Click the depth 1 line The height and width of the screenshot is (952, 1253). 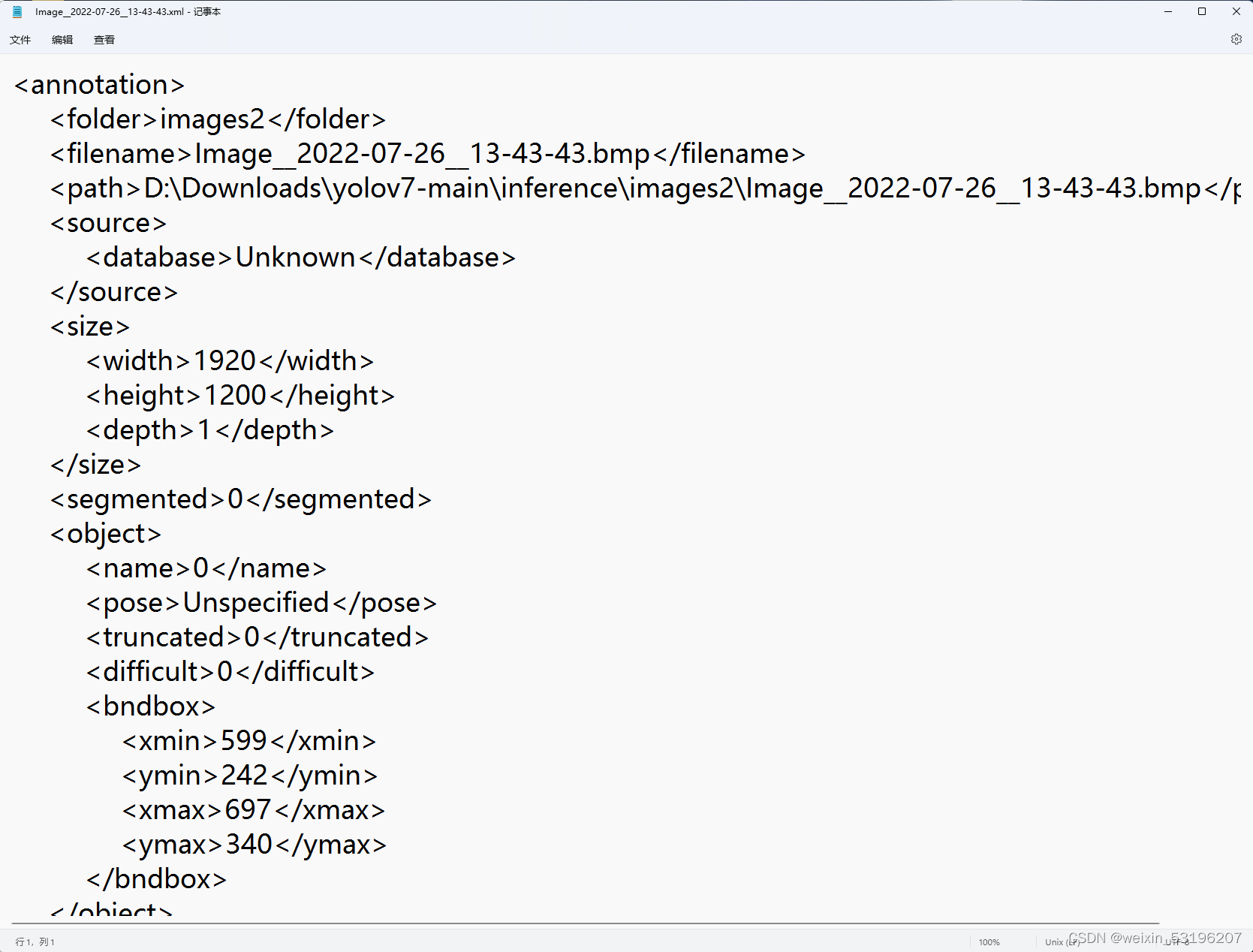(210, 430)
